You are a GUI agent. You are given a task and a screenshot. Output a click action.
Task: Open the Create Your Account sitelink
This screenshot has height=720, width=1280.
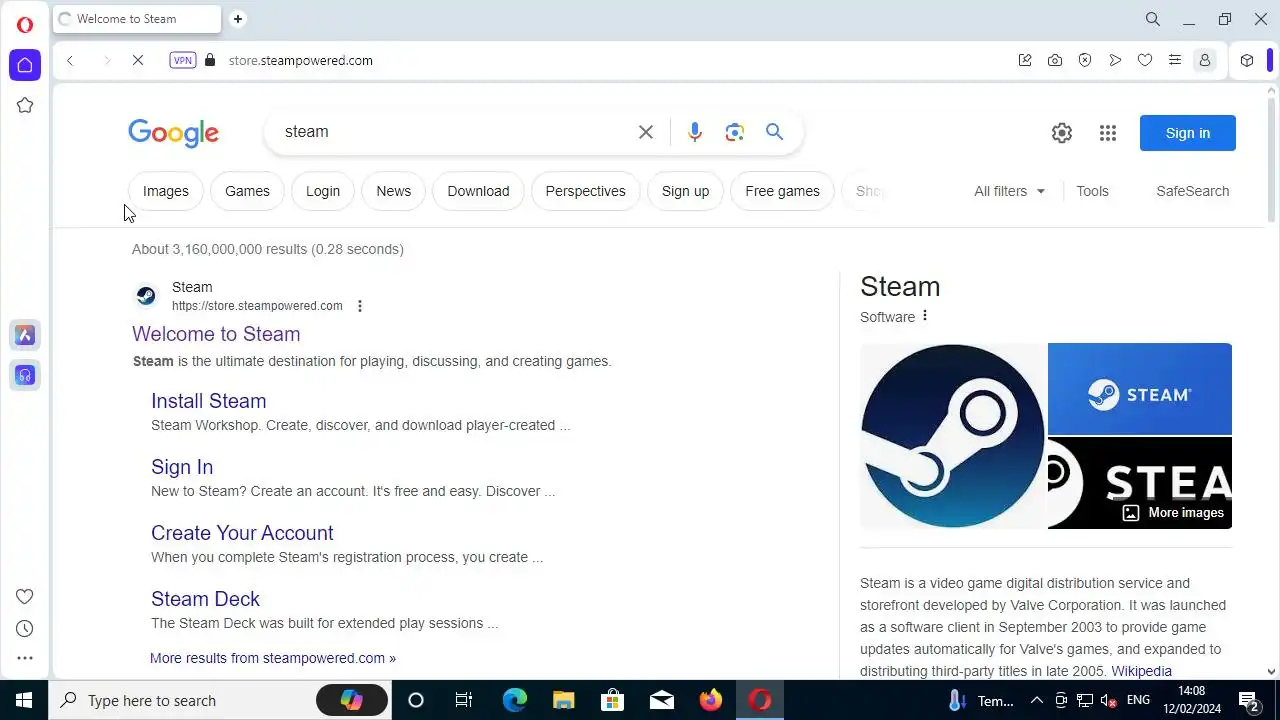pos(242,533)
